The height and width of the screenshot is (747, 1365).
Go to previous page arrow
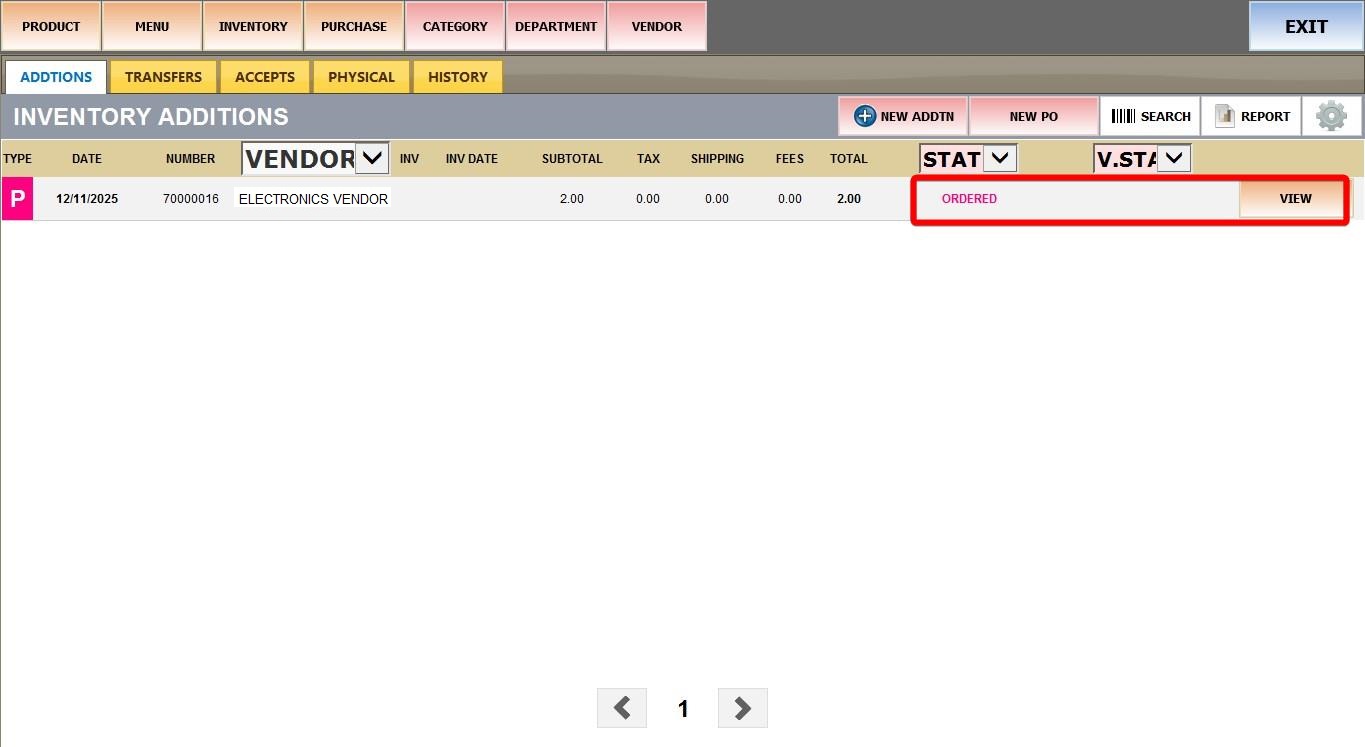(x=622, y=708)
